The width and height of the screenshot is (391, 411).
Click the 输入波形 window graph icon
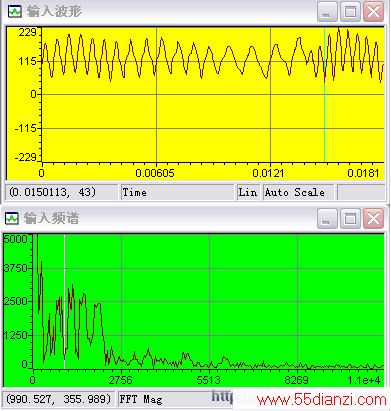coord(14,12)
